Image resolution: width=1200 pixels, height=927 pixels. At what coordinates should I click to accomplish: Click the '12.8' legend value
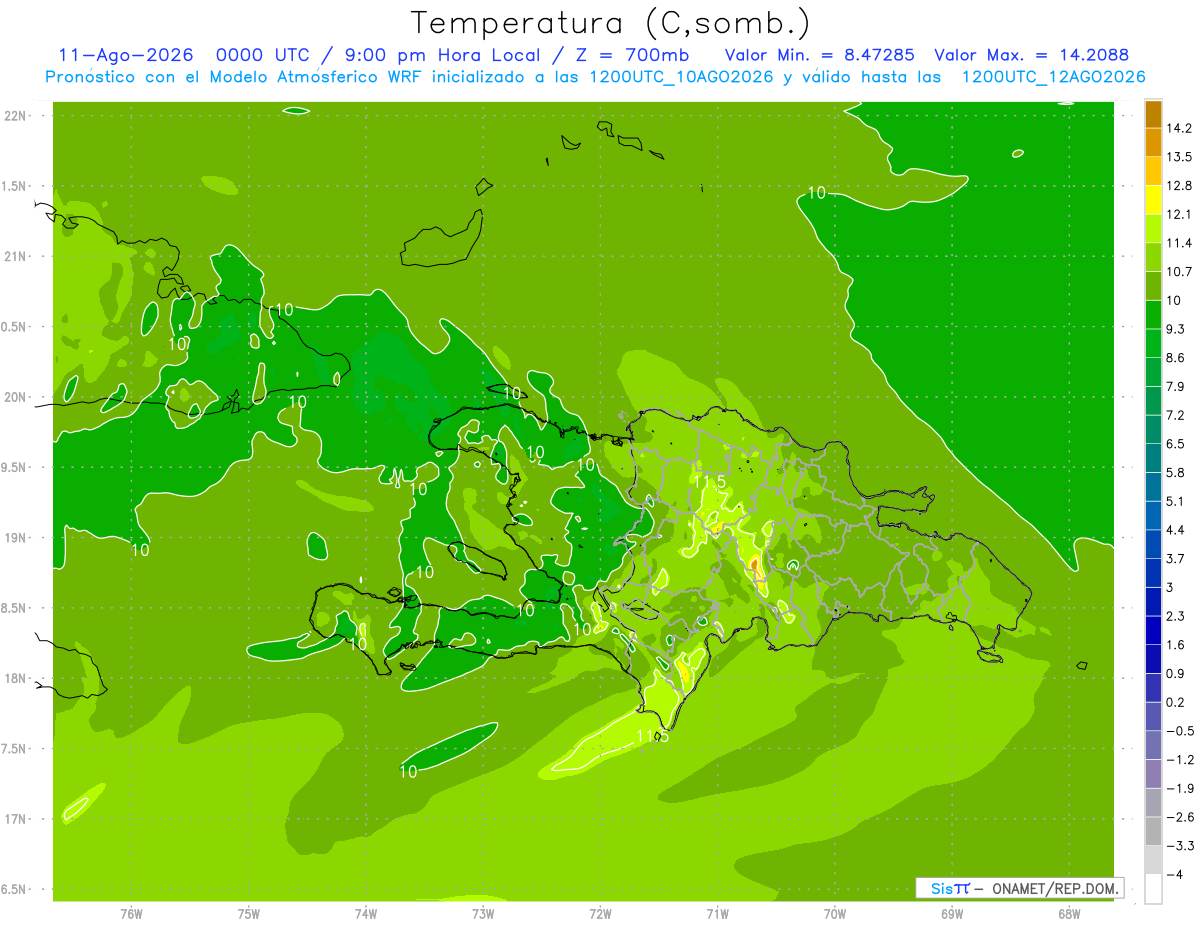pyautogui.click(x=1179, y=186)
